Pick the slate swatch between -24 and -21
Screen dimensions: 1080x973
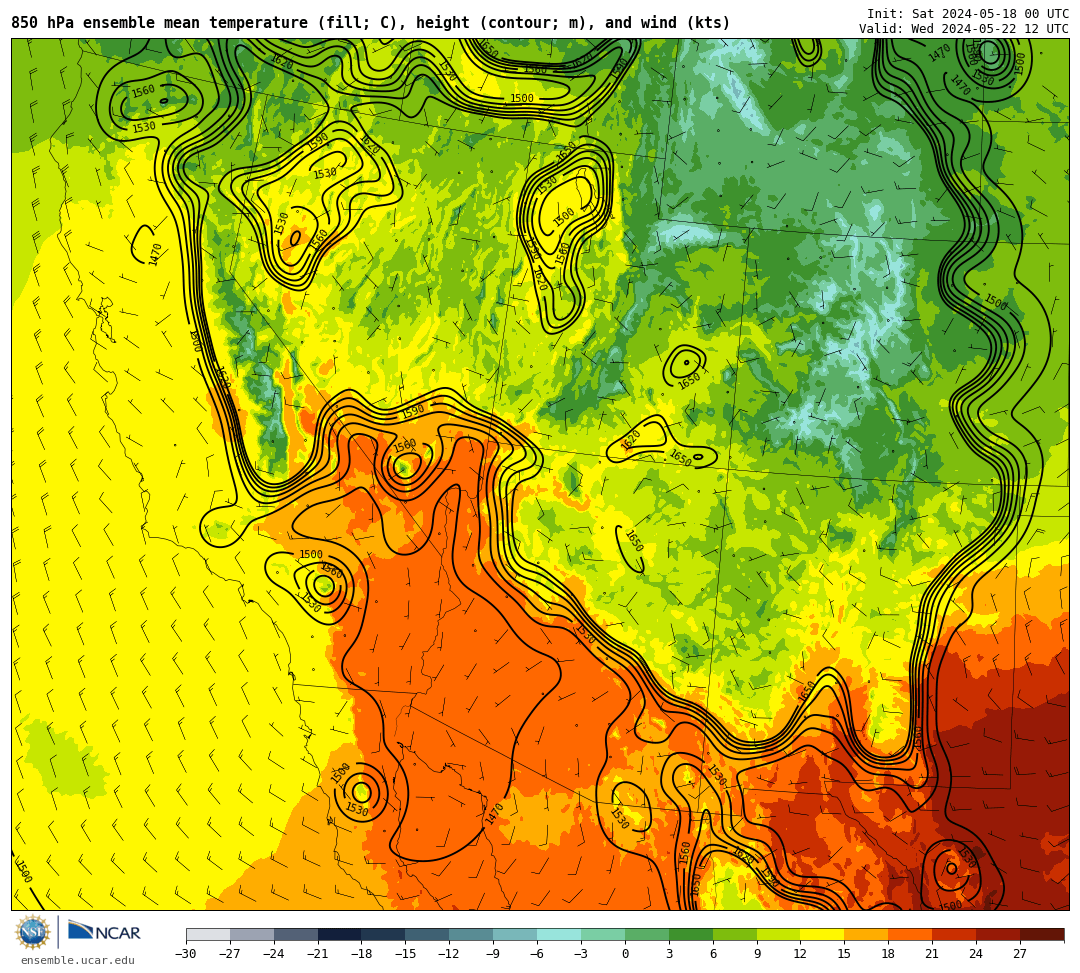point(296,934)
